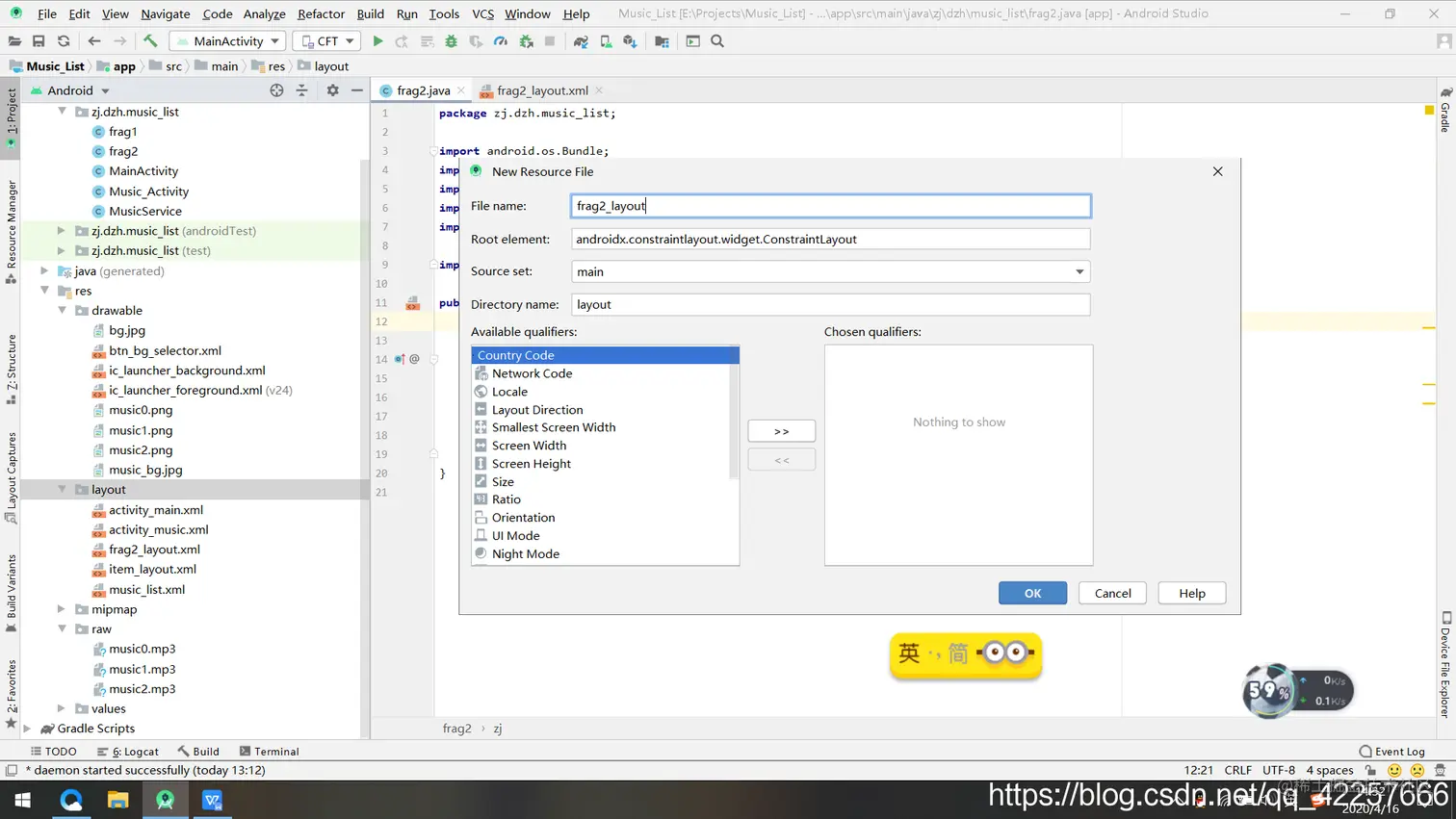The image size is (1456, 819).
Task: Click the Synchronize refresh icon in toolbar
Action: (x=64, y=41)
